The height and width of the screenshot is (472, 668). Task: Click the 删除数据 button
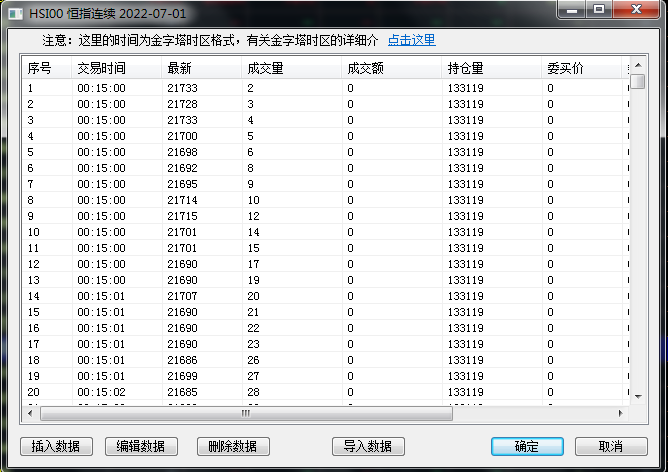tap(233, 446)
